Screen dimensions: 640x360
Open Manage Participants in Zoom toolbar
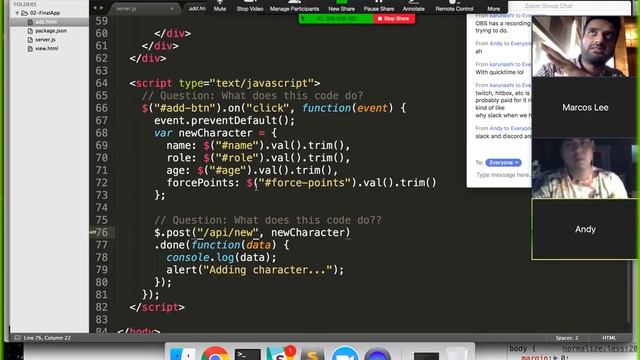tap(294, 6)
